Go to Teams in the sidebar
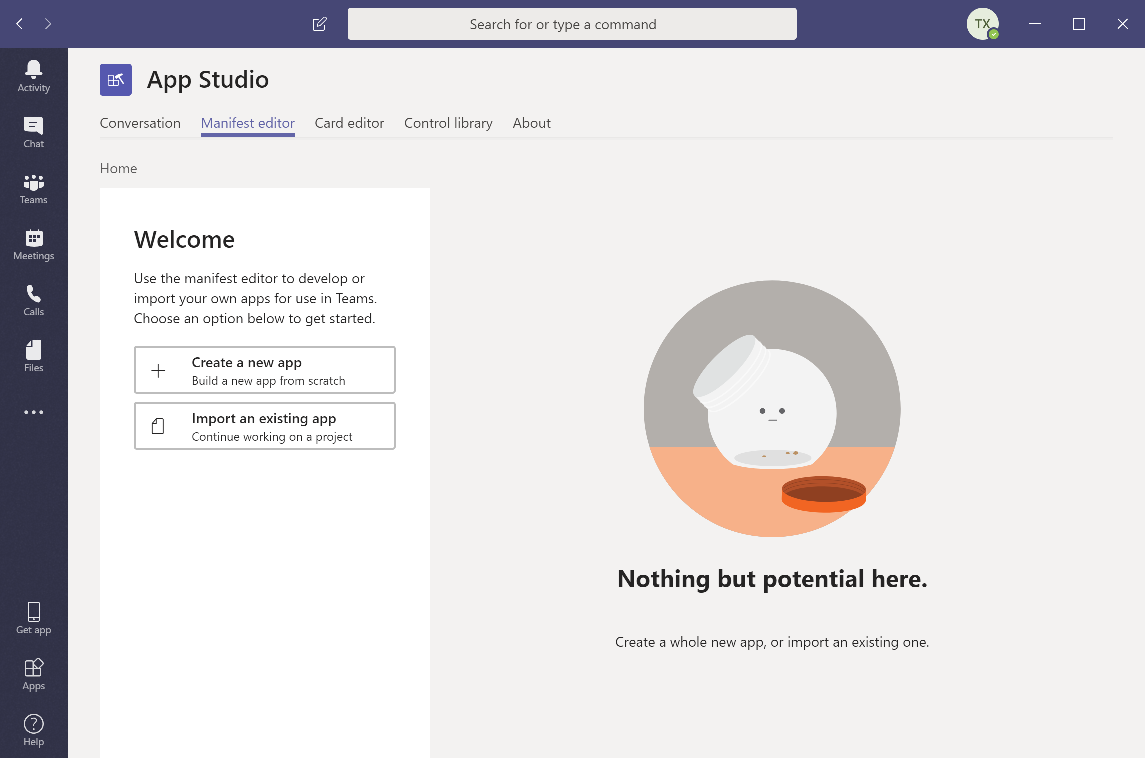 pyautogui.click(x=34, y=188)
